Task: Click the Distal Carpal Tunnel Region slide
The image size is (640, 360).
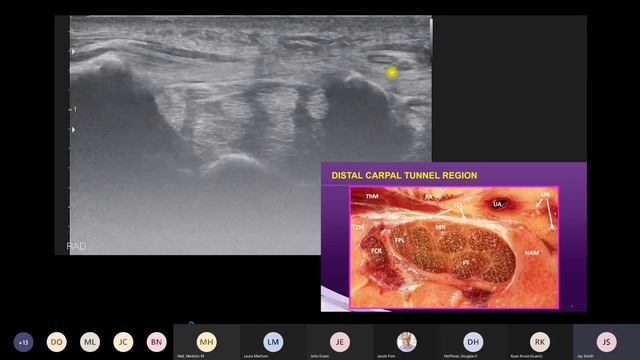Action: [454, 237]
